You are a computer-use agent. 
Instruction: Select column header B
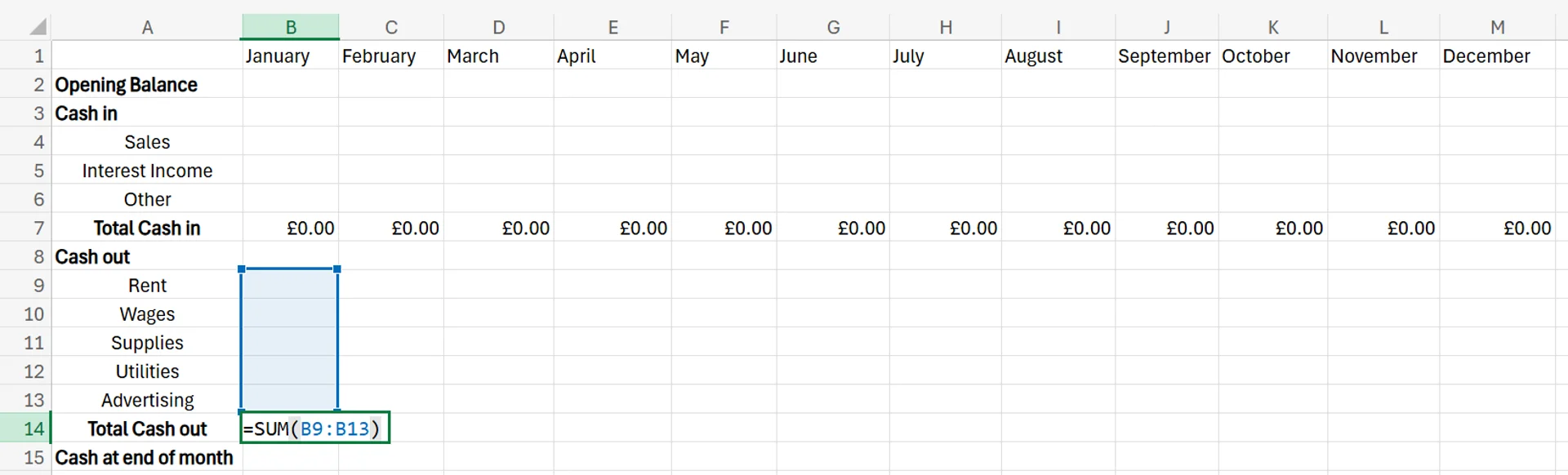[290, 26]
